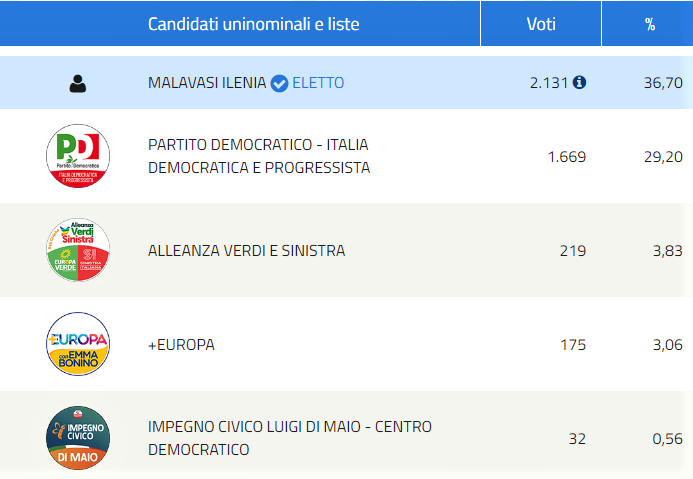693x479 pixels.
Task: Click the ELETTO status label
Action: pos(318,83)
